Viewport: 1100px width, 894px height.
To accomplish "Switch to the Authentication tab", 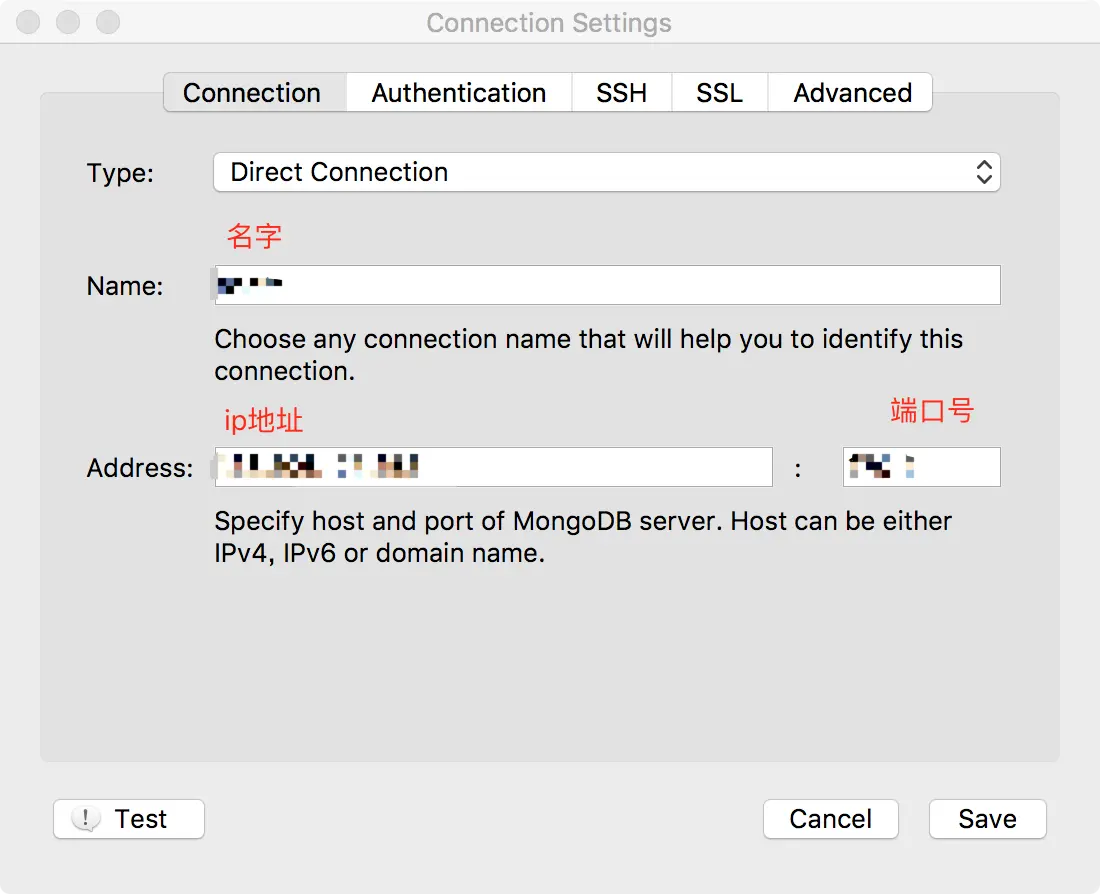I will tap(459, 93).
